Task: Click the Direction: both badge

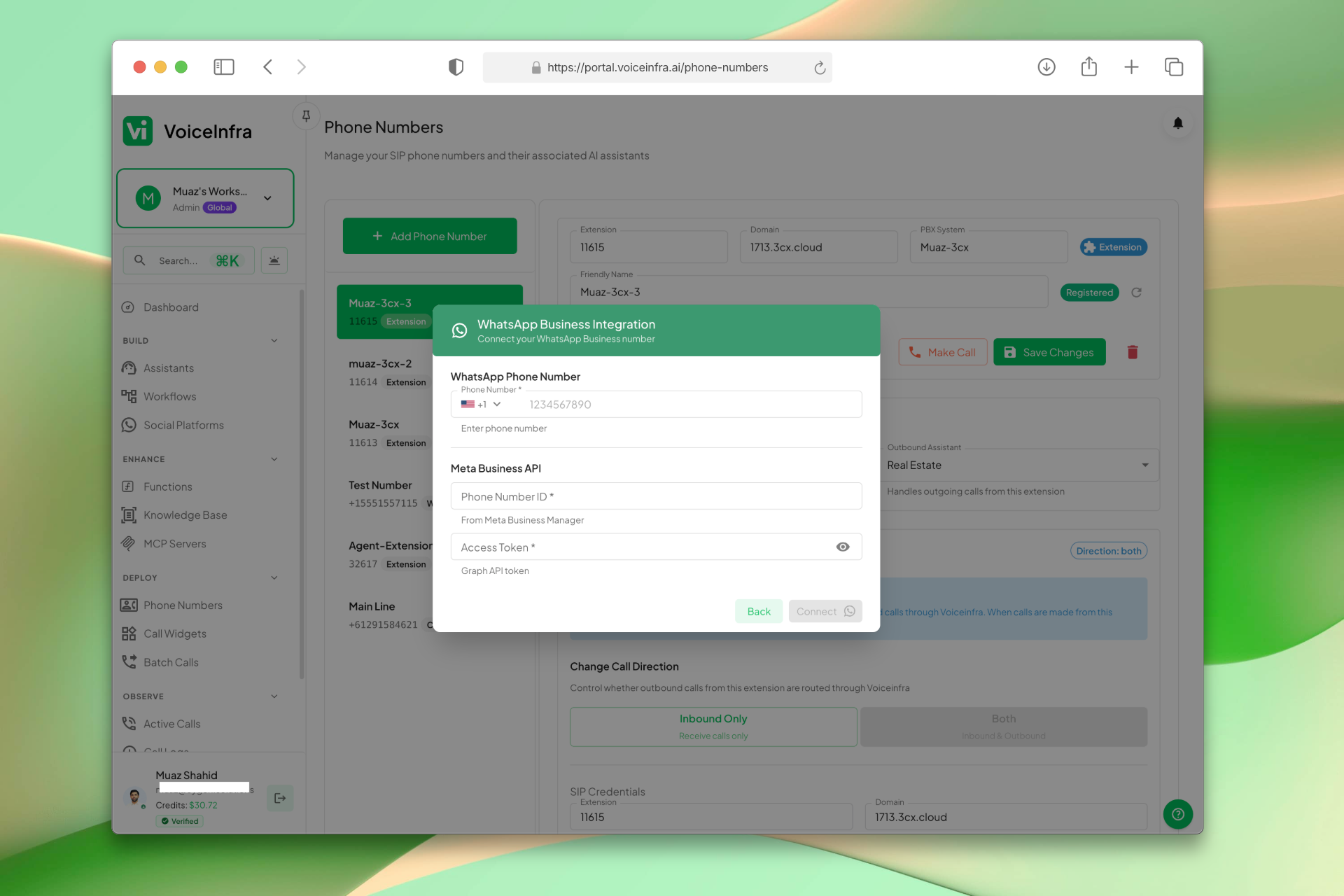Action: pos(1109,551)
